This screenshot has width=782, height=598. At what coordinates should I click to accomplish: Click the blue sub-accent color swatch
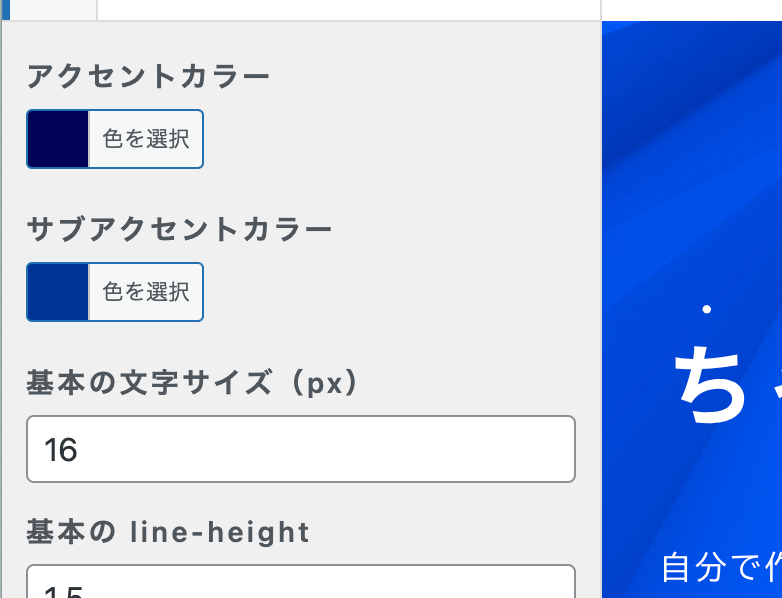[x=58, y=292]
